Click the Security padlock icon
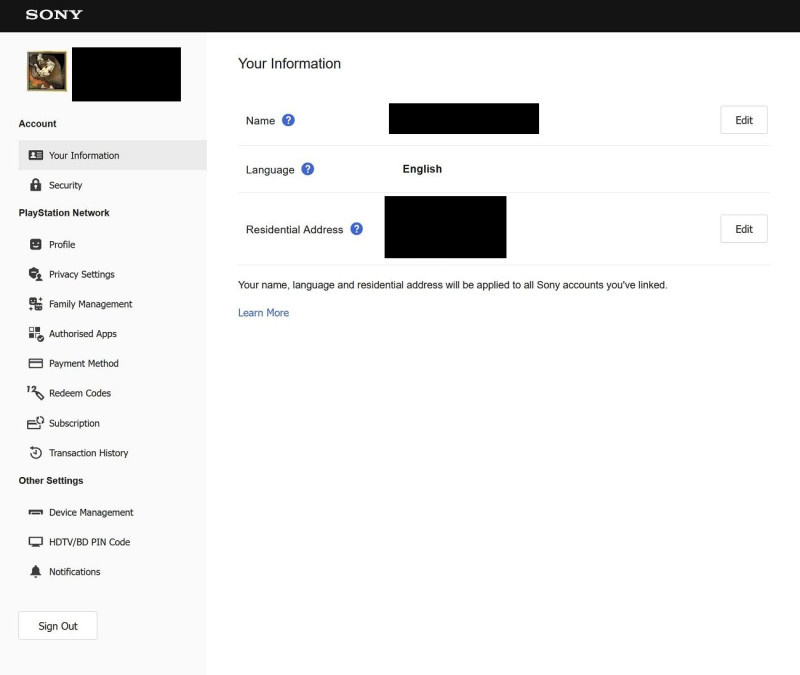The height and width of the screenshot is (675, 800). (35, 185)
